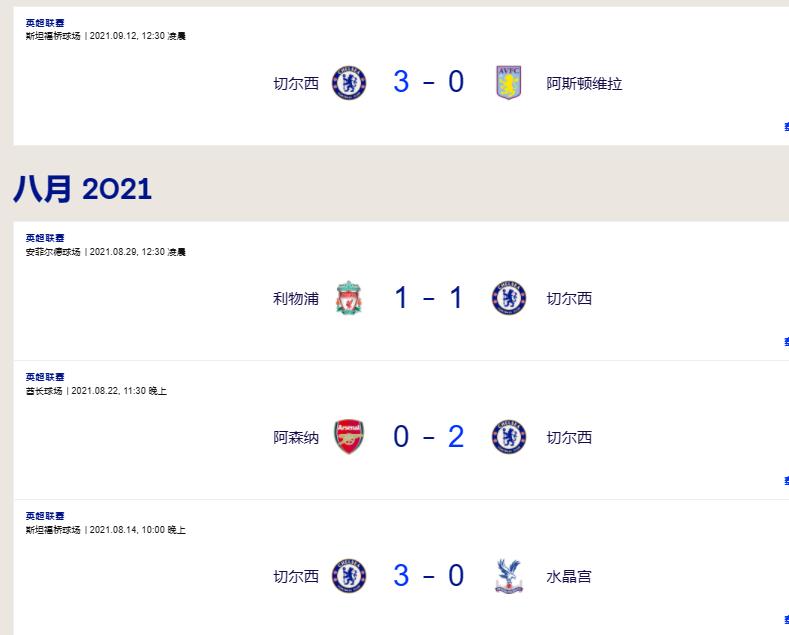Open 英超联赛 link above 2021.08.29 match

(x=45, y=238)
